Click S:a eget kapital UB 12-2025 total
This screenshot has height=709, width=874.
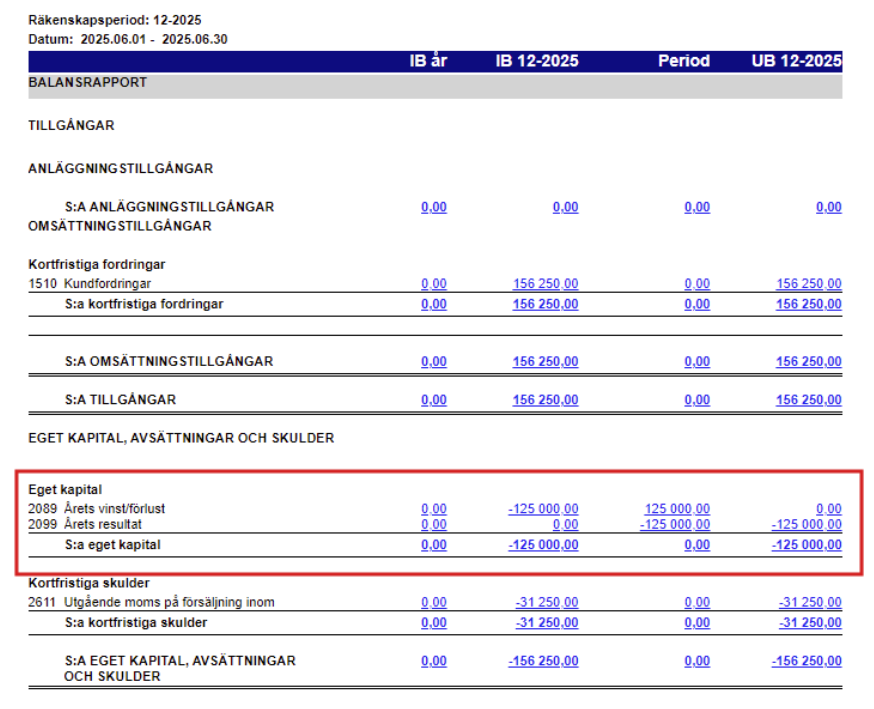(x=806, y=545)
